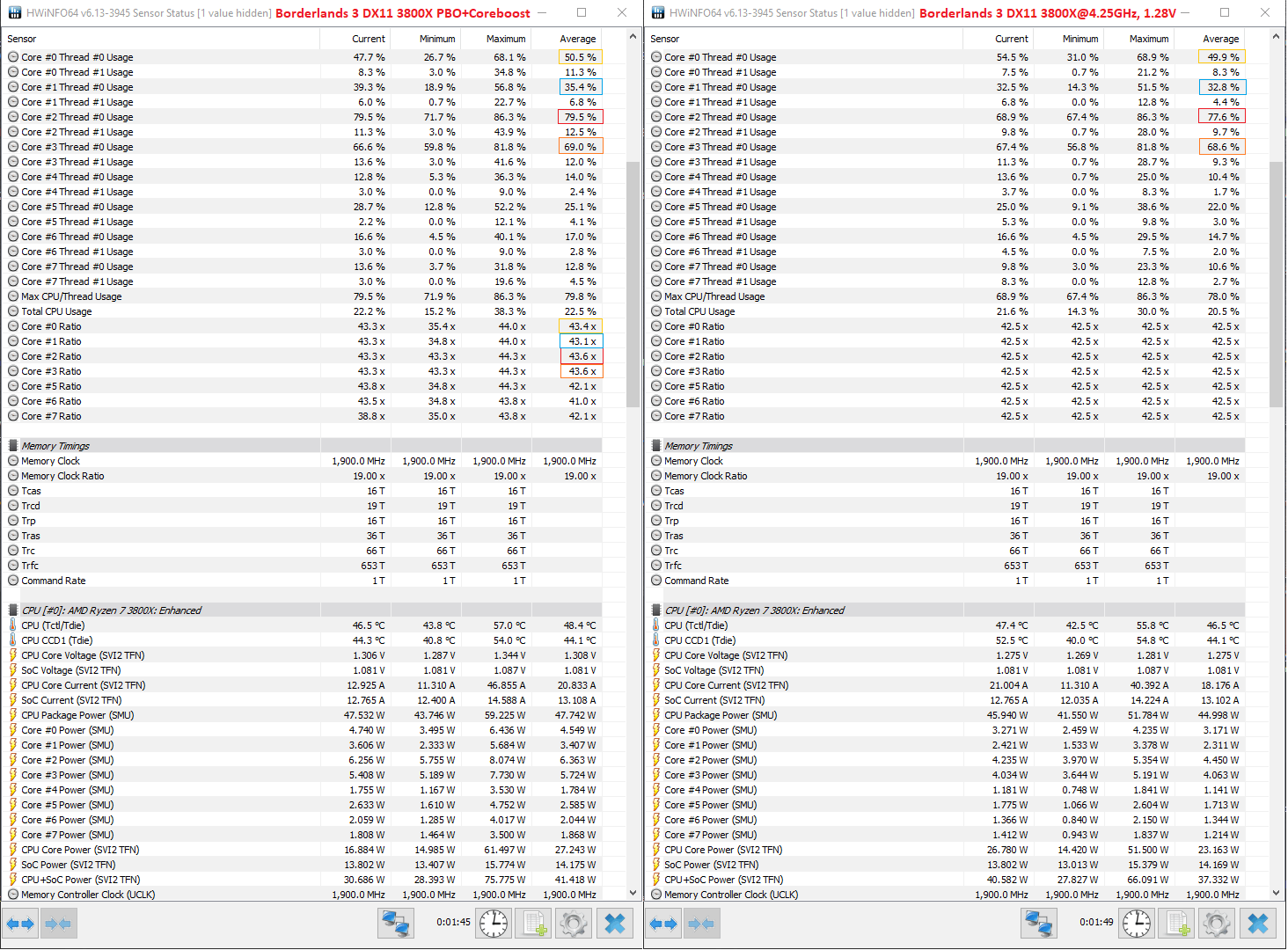This screenshot has width=1288, height=950.
Task: Click the Average column header in right window
Action: tap(1210, 39)
